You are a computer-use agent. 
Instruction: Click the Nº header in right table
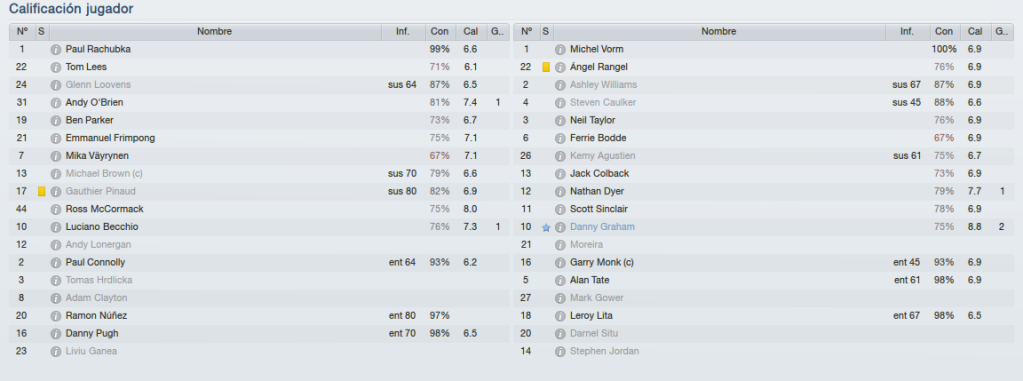tap(527, 31)
